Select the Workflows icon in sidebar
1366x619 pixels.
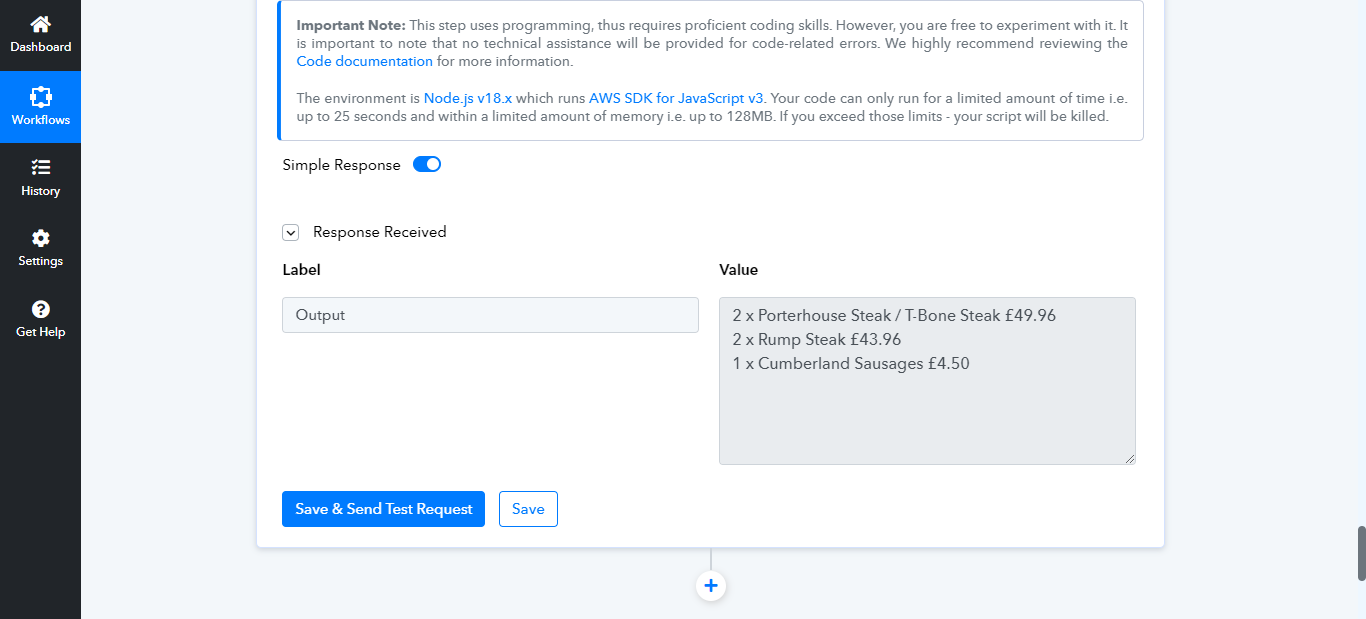pos(40,96)
